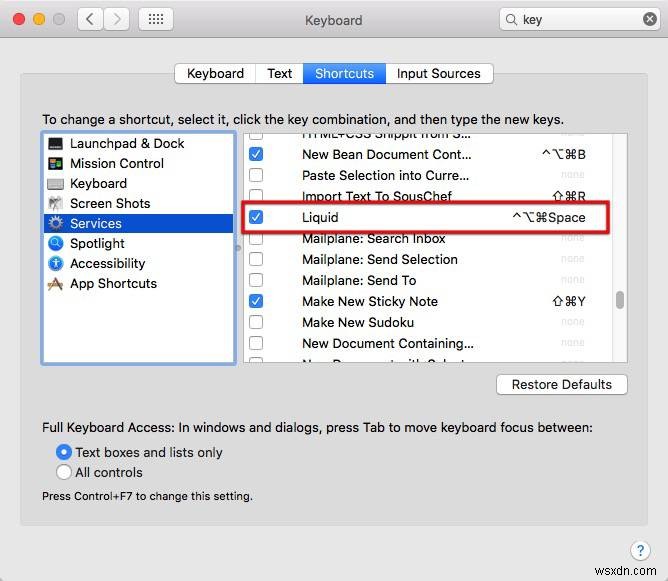Screen dimensions: 668x581
Task: Select Accessibility category
Action: (x=138, y=263)
